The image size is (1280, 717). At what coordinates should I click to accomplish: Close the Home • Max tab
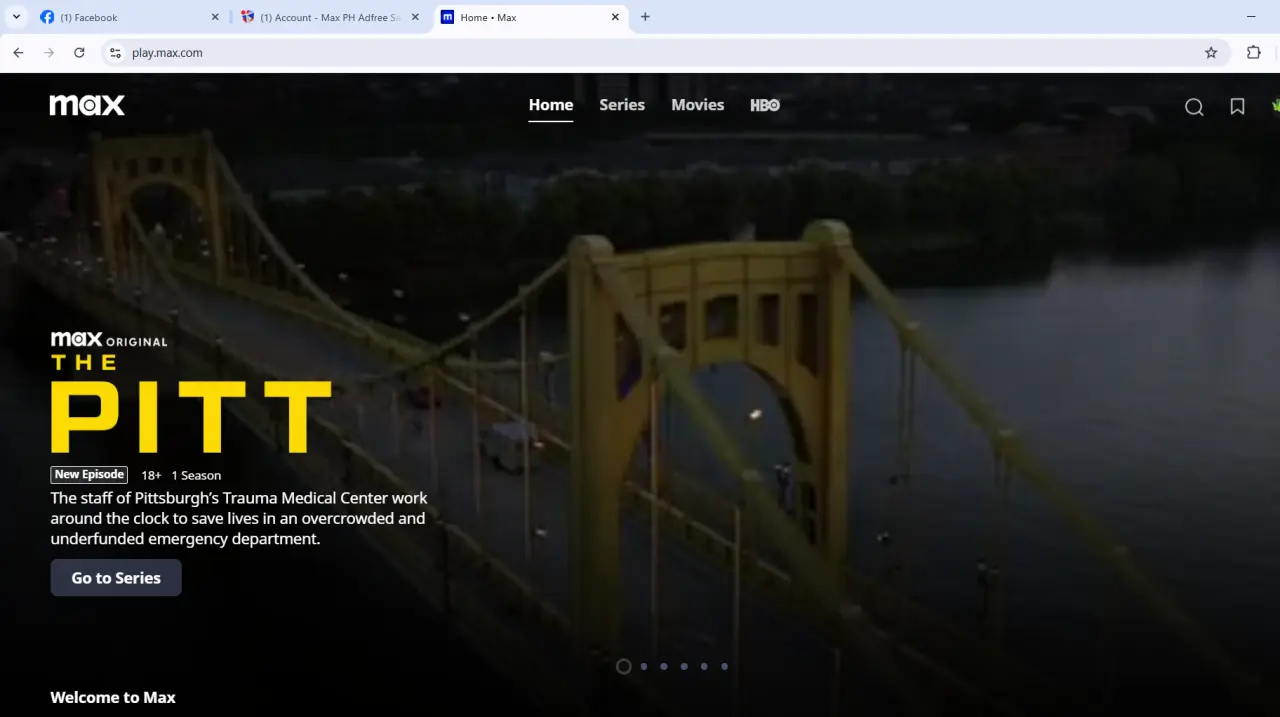click(x=615, y=17)
